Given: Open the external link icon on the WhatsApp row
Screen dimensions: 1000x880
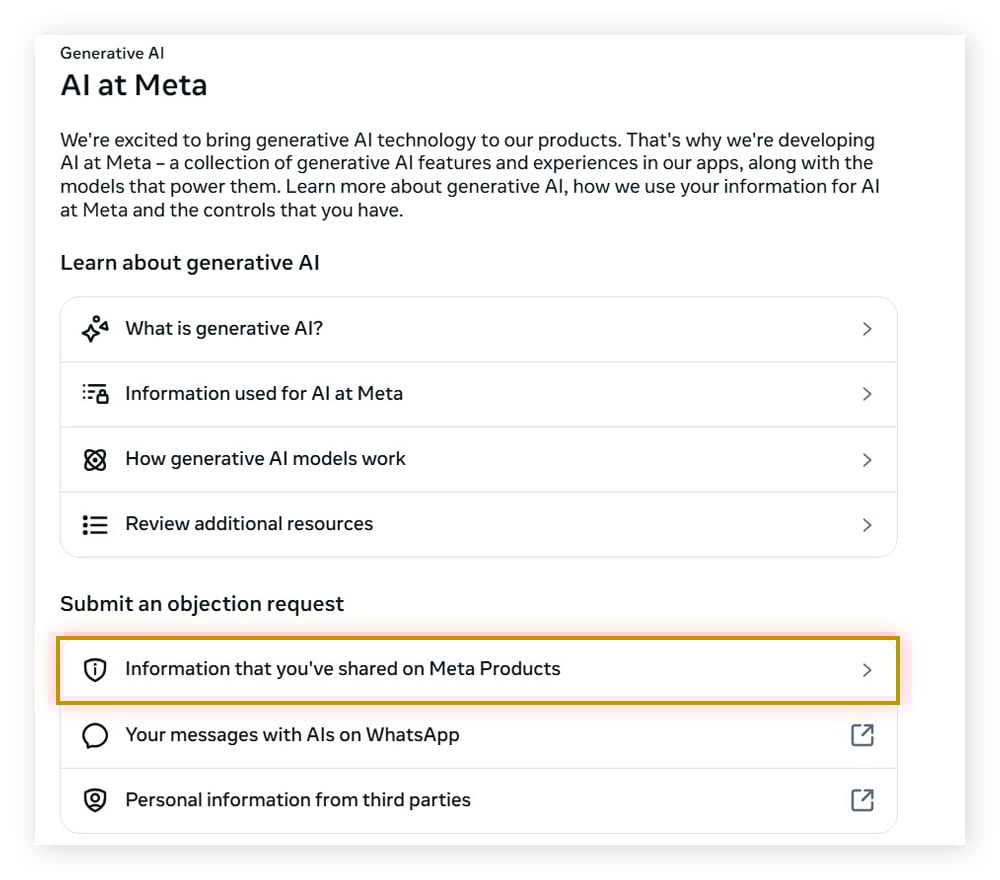Looking at the screenshot, I should tap(861, 735).
